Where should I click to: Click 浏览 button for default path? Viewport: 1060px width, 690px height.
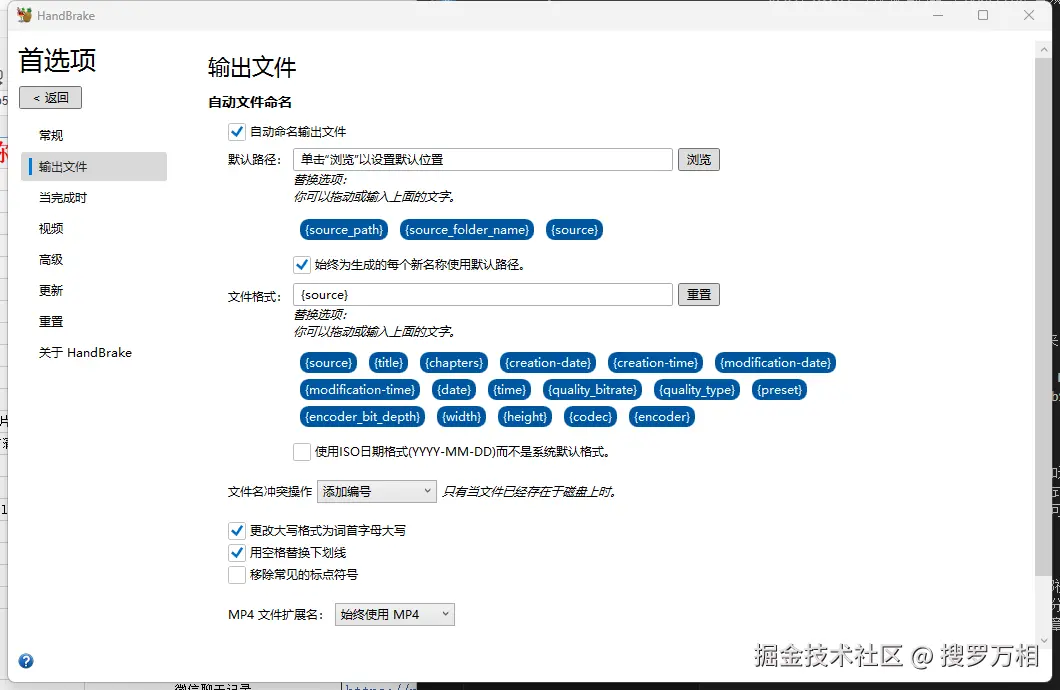tap(698, 159)
